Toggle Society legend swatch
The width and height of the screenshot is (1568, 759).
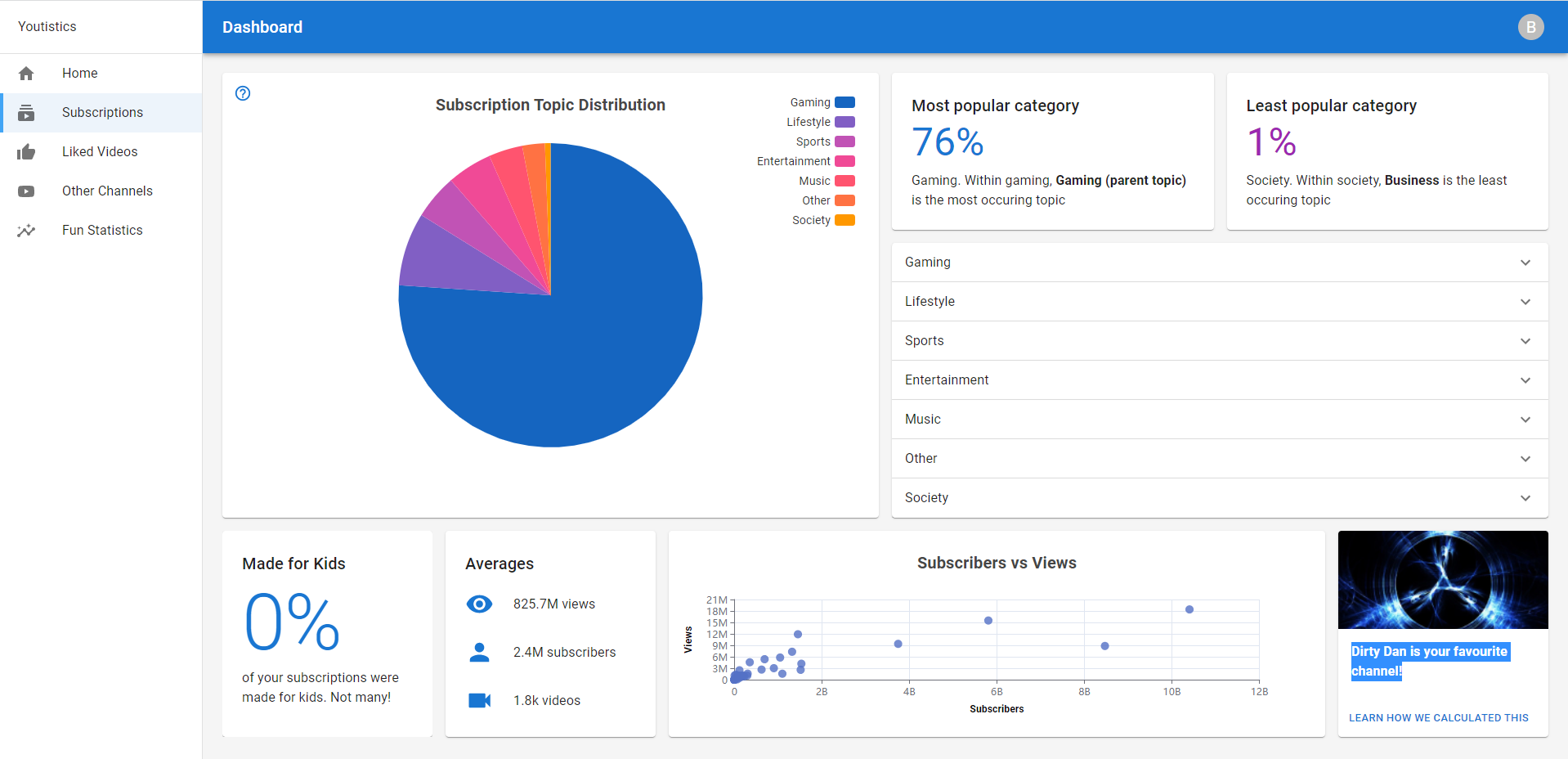[x=844, y=220]
